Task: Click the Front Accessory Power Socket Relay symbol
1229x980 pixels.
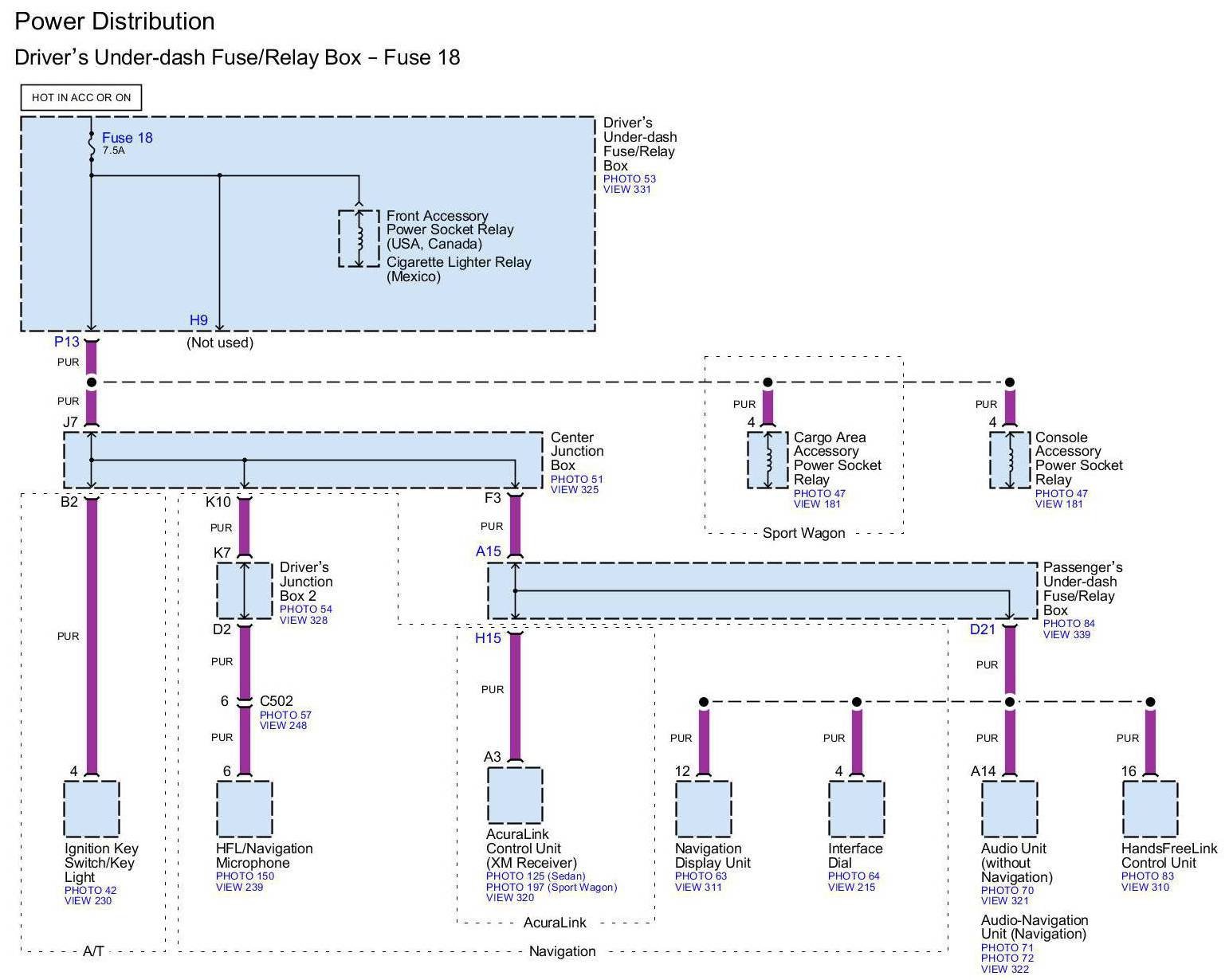Action: (x=359, y=238)
